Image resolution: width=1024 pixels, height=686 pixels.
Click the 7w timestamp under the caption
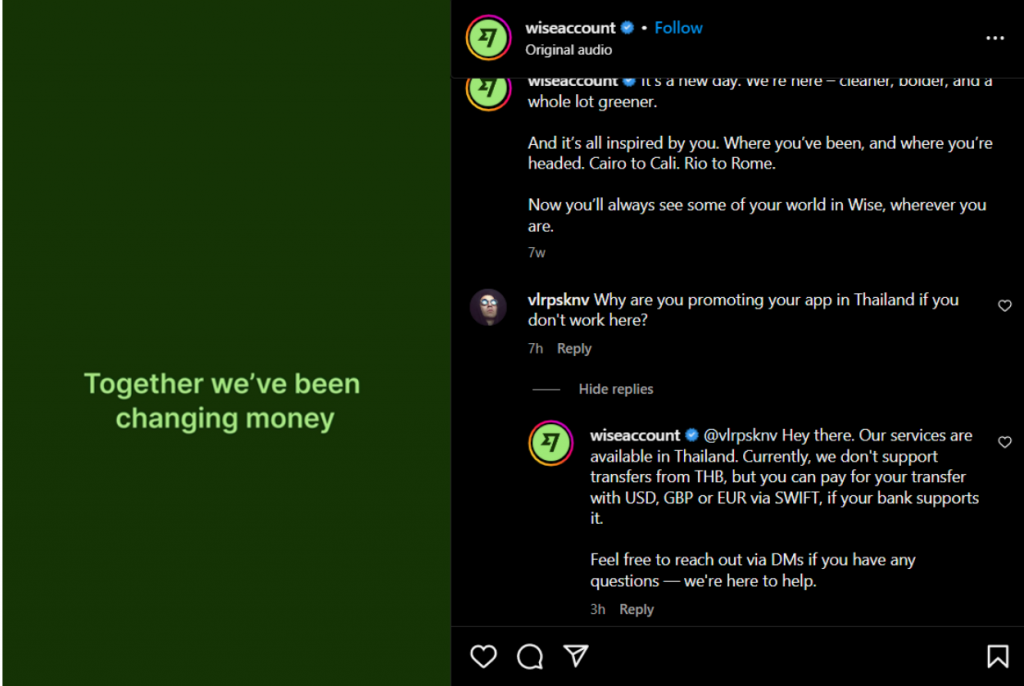[x=537, y=252]
